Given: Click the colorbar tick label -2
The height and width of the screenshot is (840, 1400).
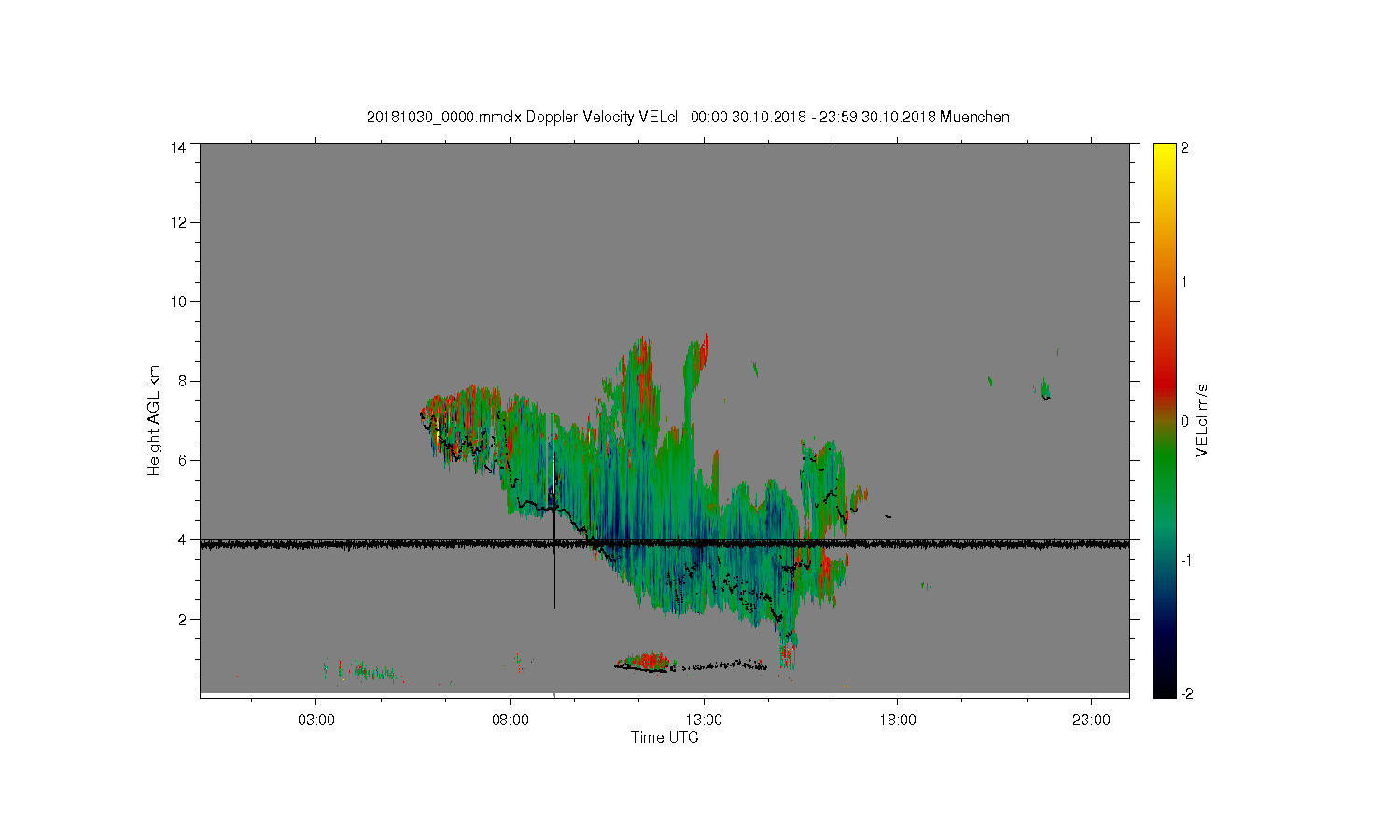Looking at the screenshot, I should coord(1185,694).
